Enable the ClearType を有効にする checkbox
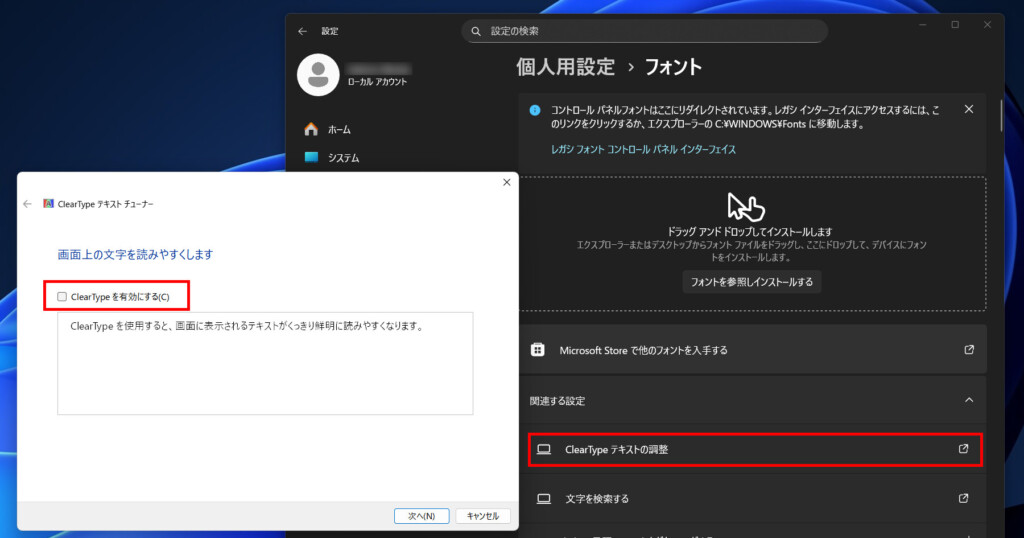 click(62, 296)
